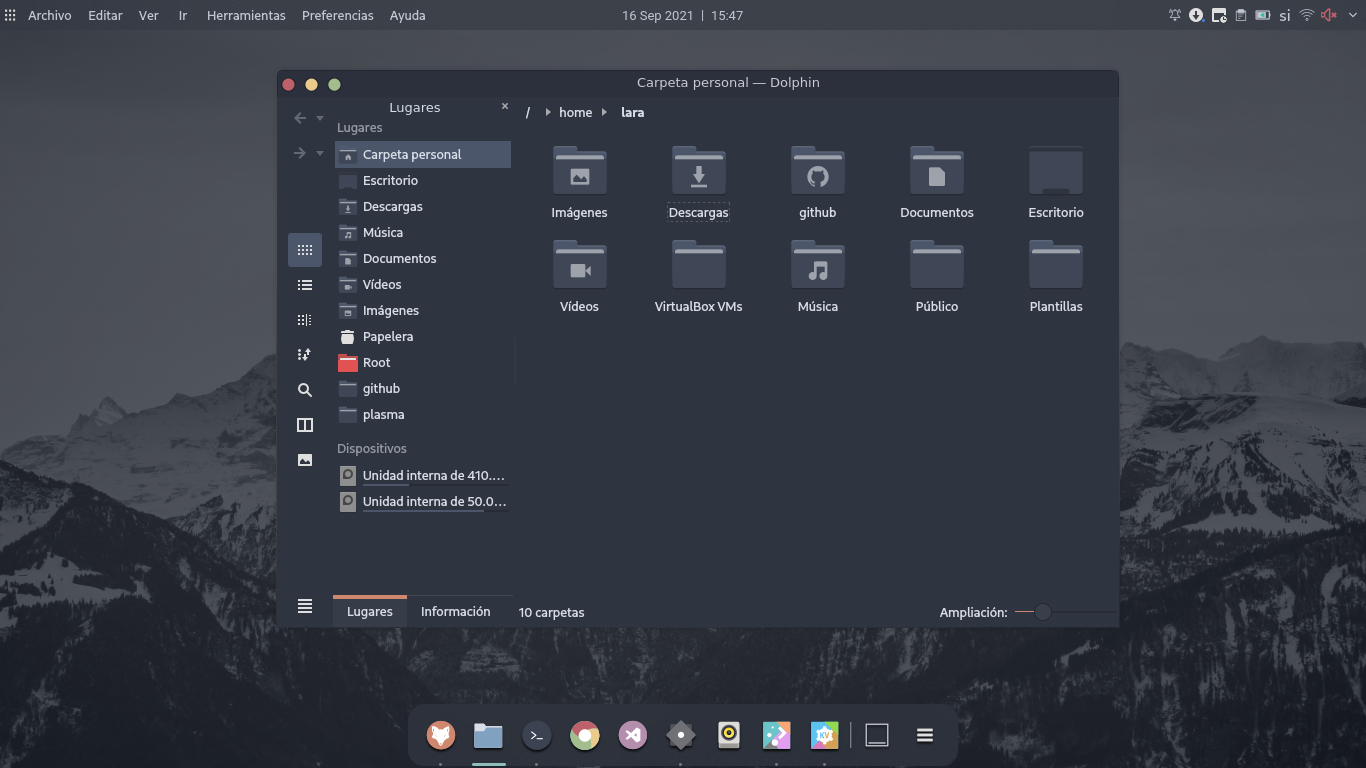Open the fox icon app in the dock

[441, 736]
